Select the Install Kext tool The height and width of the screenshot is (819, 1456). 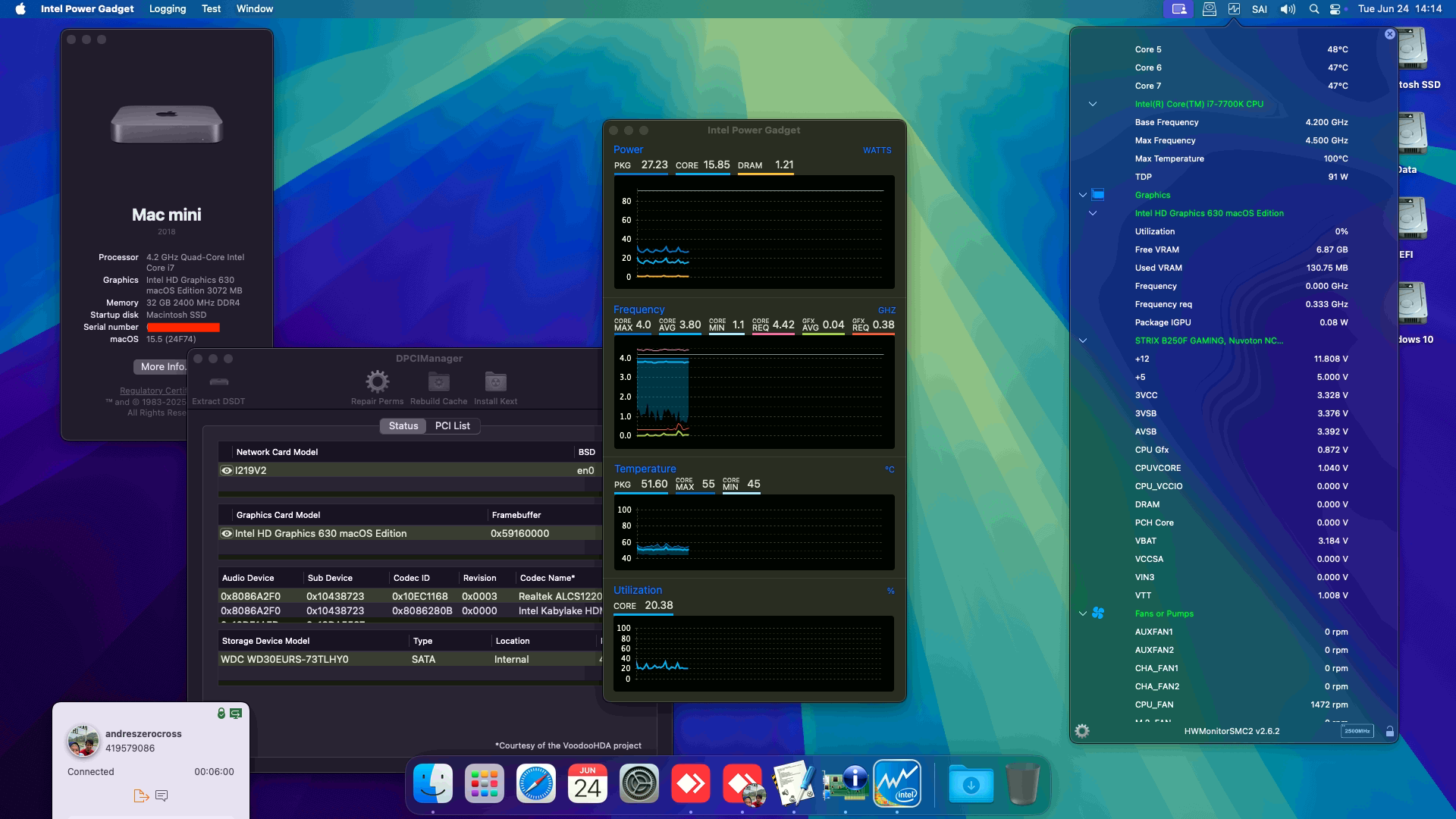(x=496, y=383)
